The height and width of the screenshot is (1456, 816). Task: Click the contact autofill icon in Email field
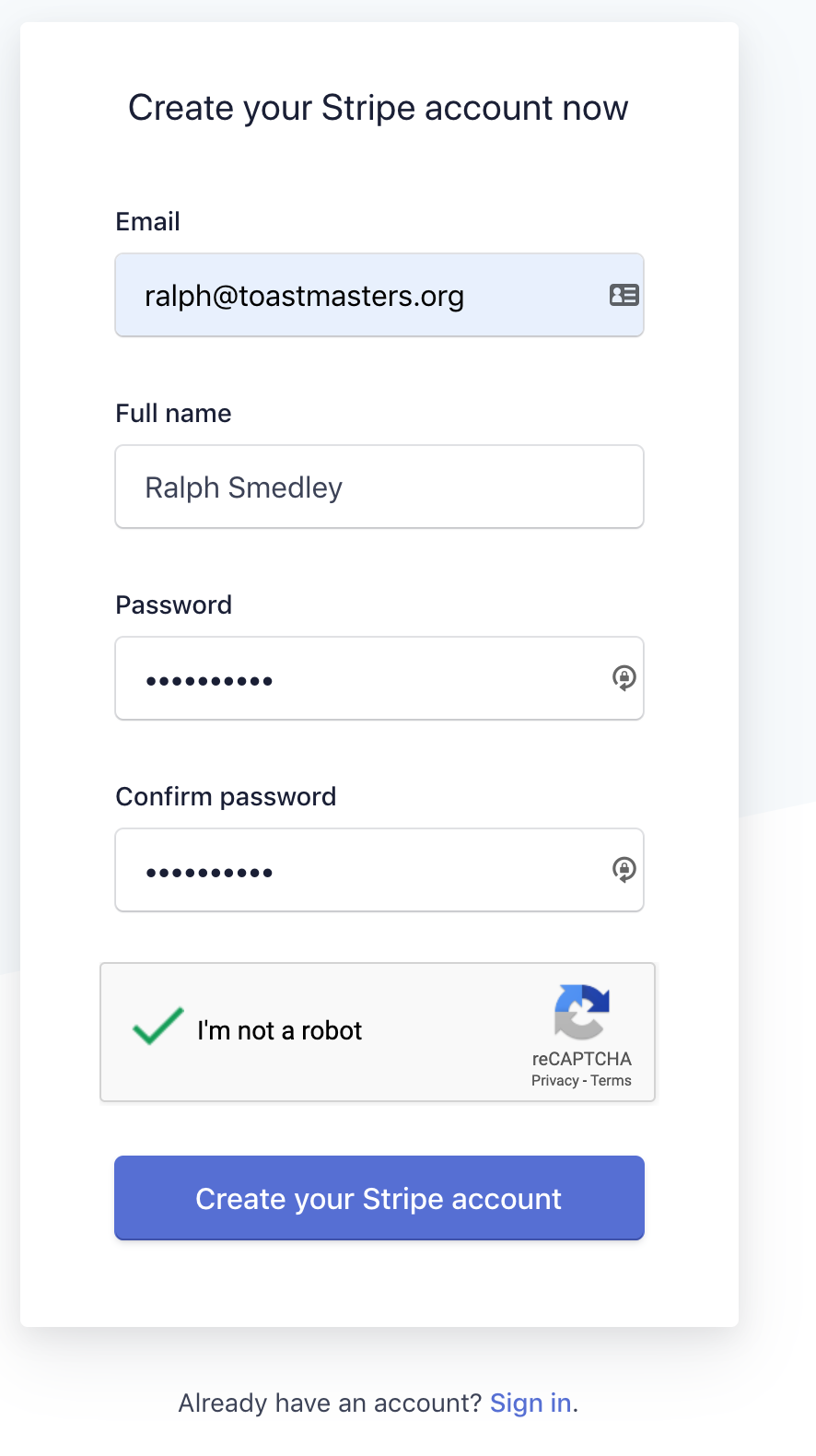(x=624, y=295)
